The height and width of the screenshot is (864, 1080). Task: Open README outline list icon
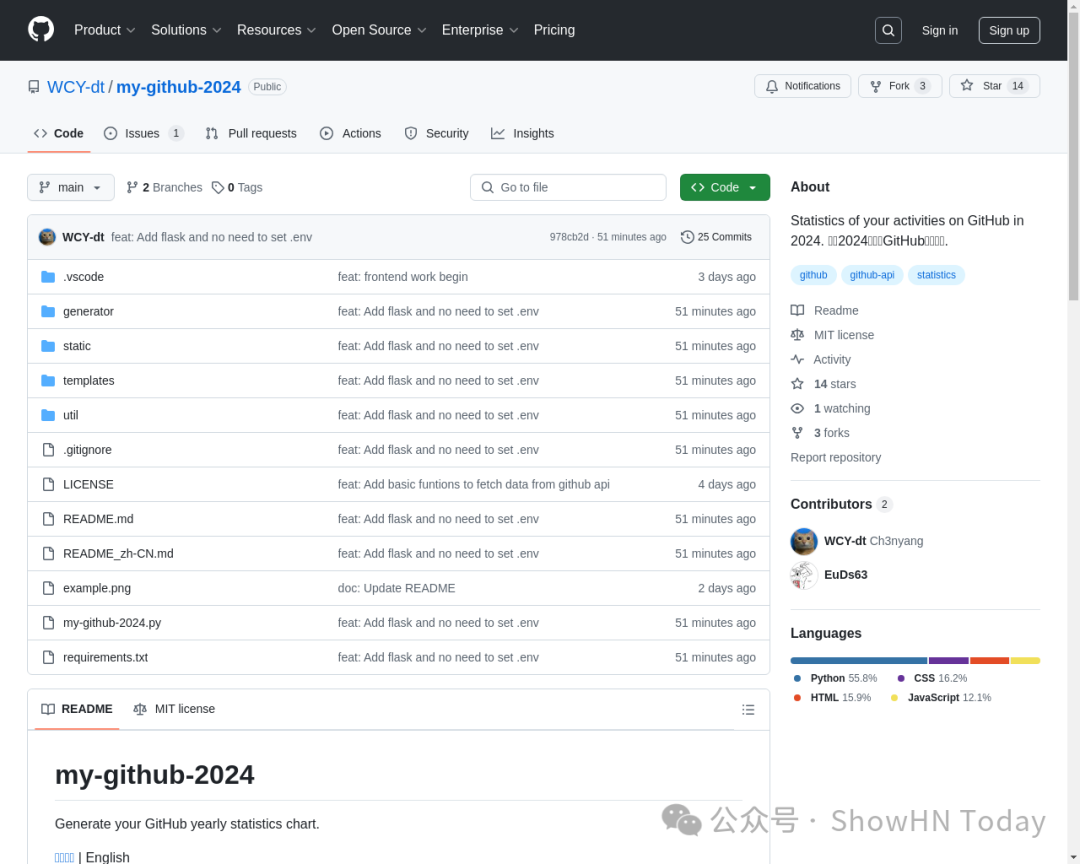pyautogui.click(x=748, y=710)
